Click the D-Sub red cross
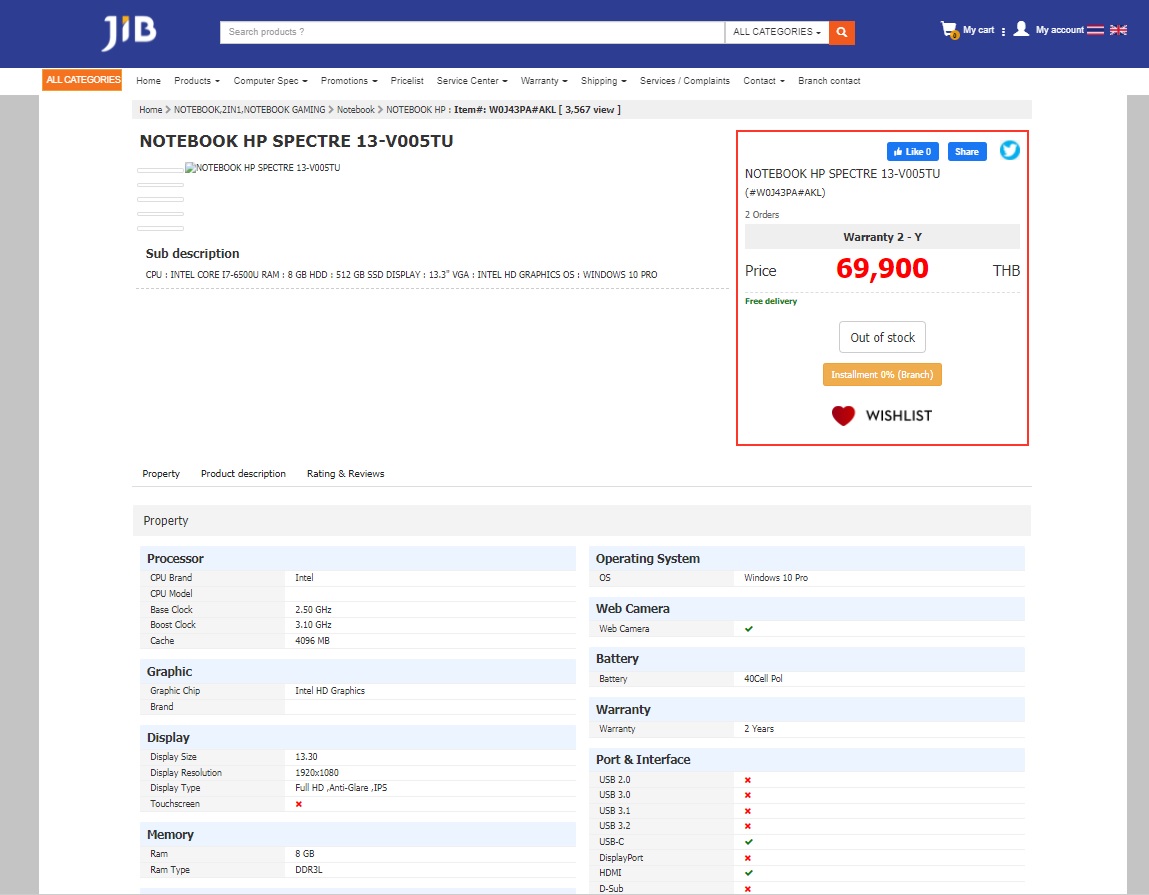Viewport: 1149px width, 895px height. (x=747, y=889)
